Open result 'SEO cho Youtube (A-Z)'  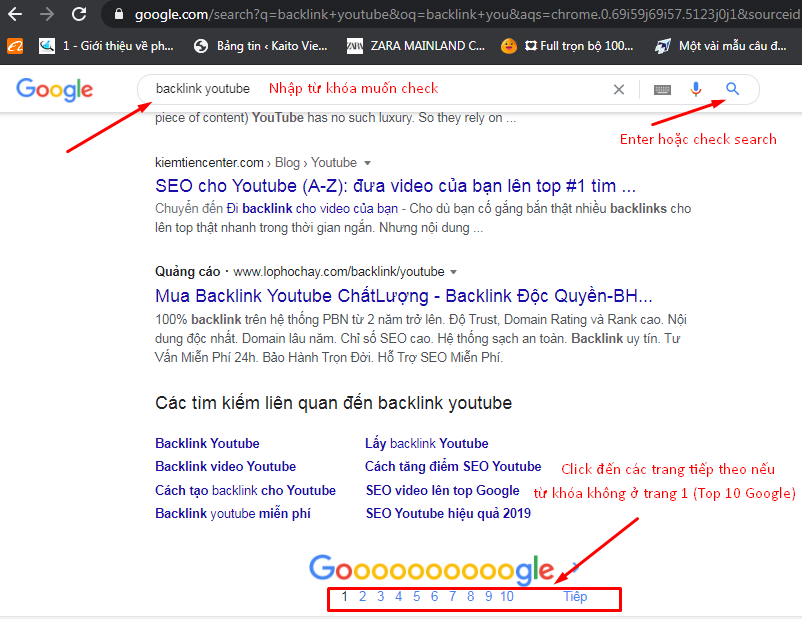(x=395, y=186)
